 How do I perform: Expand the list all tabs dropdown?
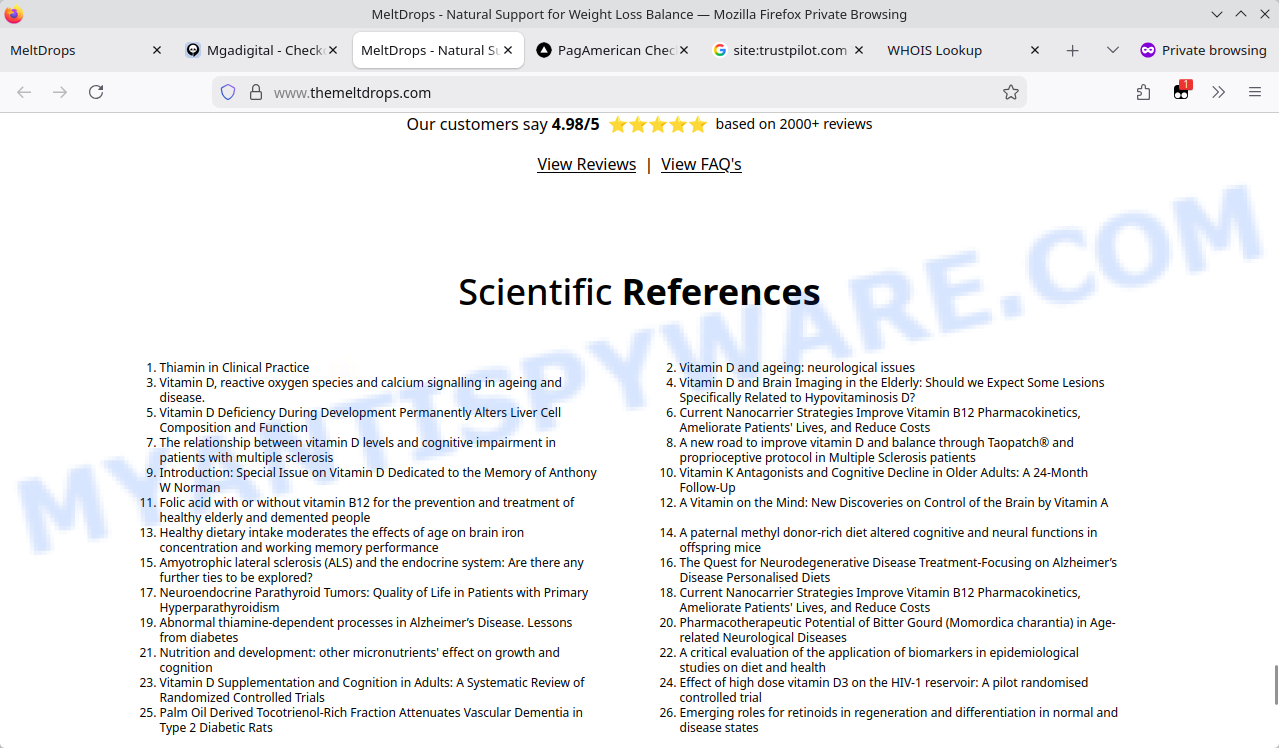tap(1112, 50)
